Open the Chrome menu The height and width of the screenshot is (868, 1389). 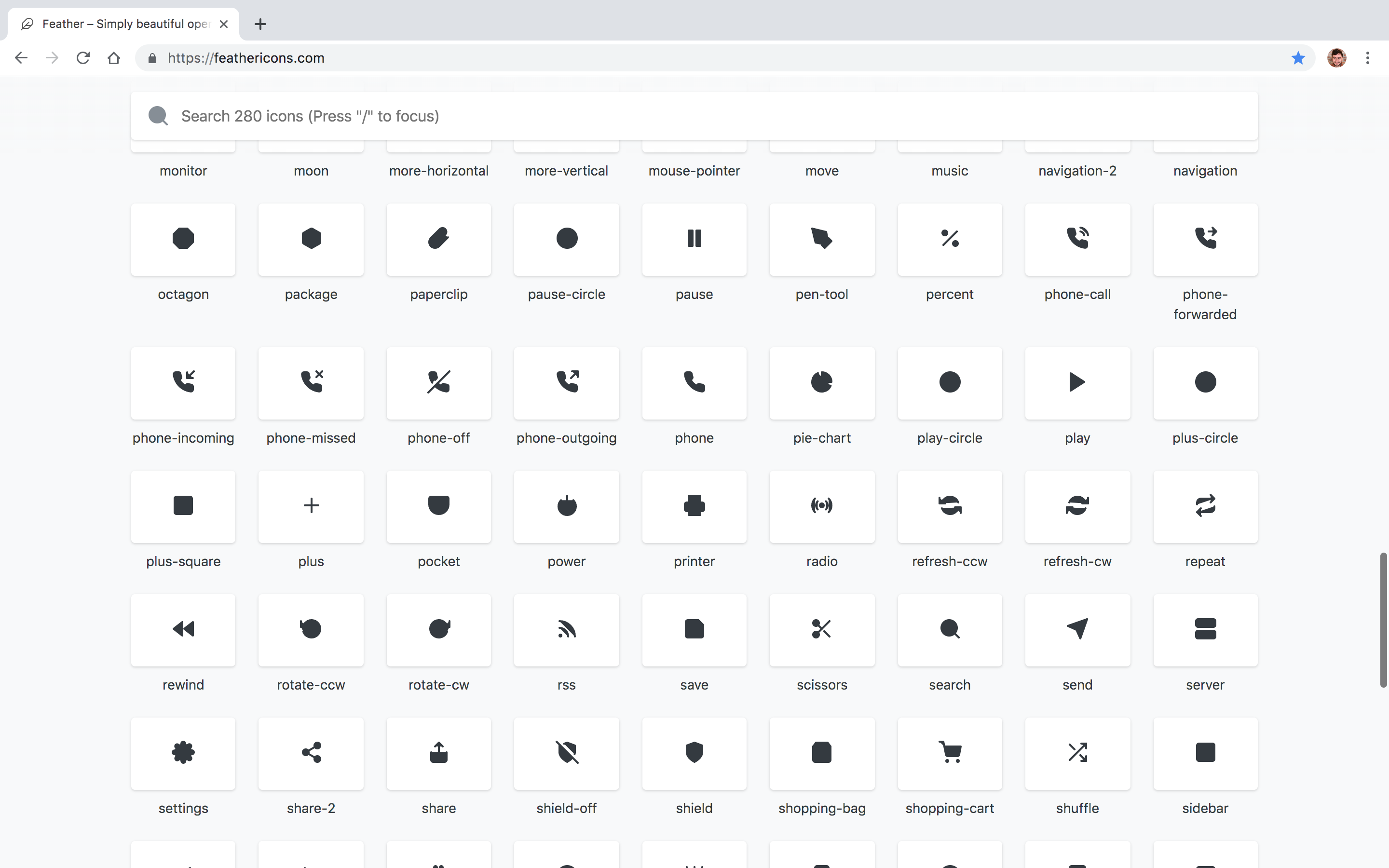pos(1368,57)
